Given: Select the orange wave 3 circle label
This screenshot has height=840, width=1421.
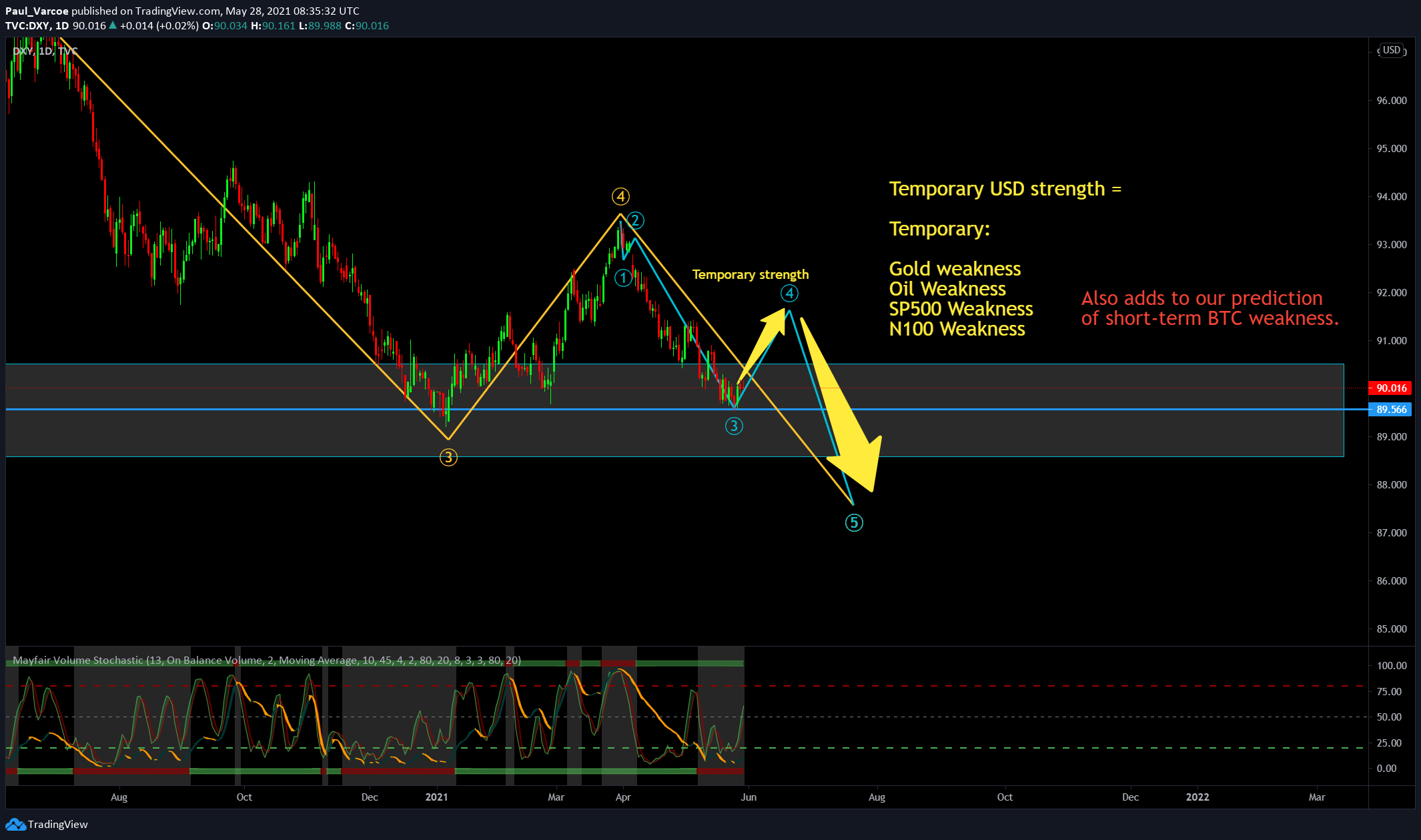Looking at the screenshot, I should (x=448, y=458).
